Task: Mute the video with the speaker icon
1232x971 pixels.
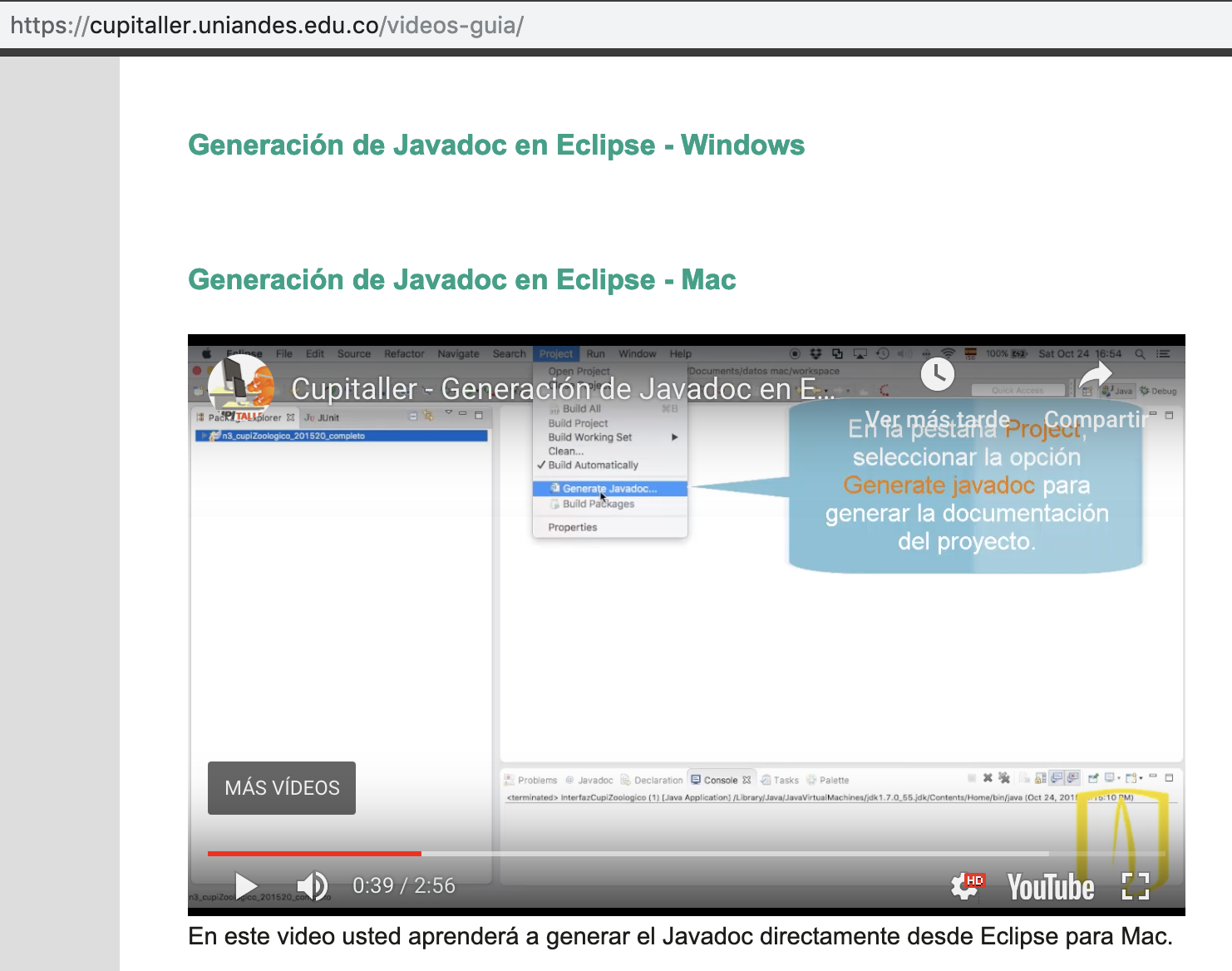Action: 313,886
